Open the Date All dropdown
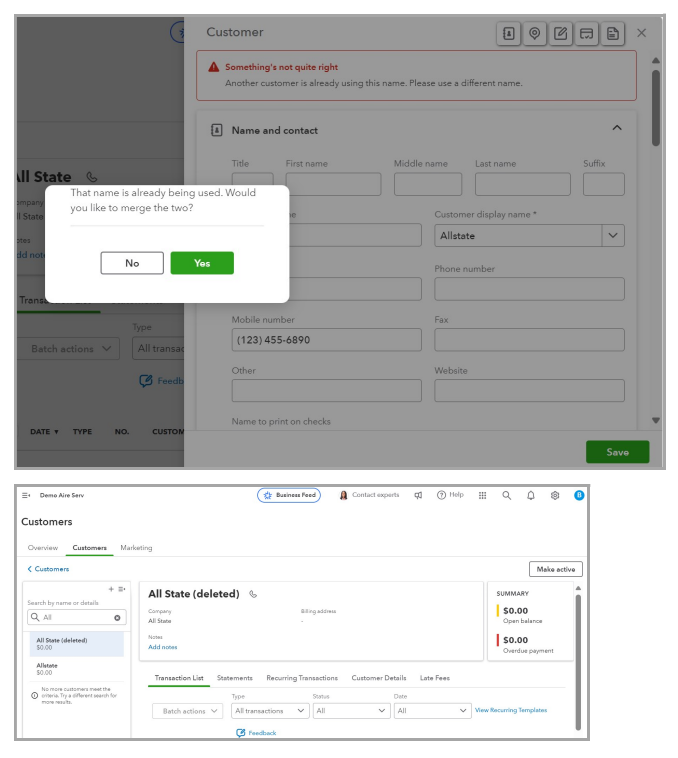 [x=433, y=711]
